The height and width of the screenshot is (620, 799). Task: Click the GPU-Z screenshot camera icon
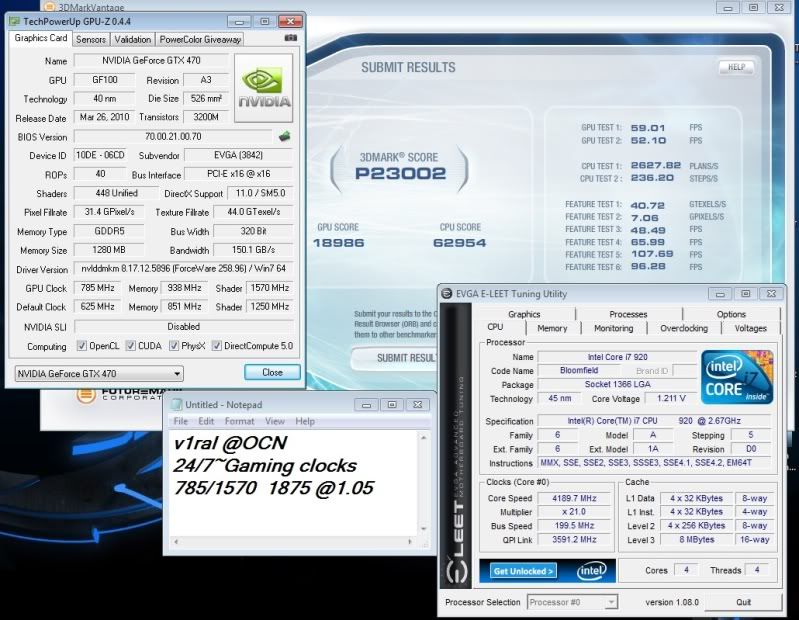click(291, 39)
